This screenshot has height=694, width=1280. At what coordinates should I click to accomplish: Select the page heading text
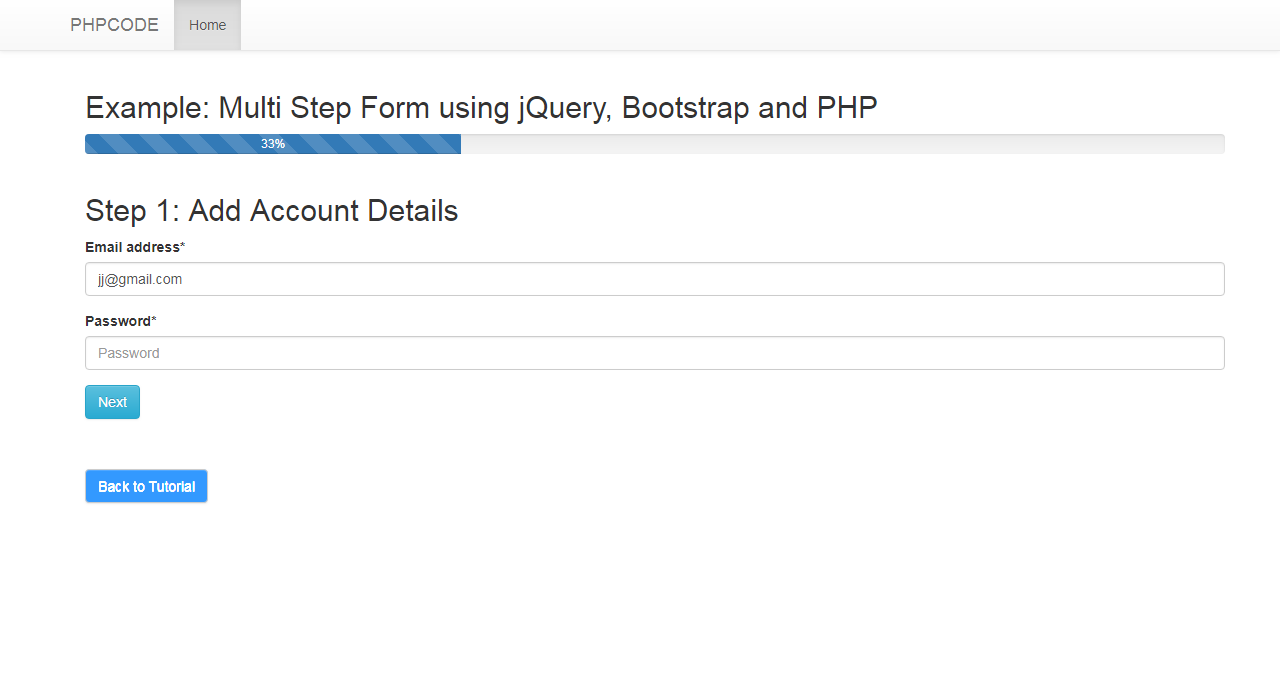[481, 107]
